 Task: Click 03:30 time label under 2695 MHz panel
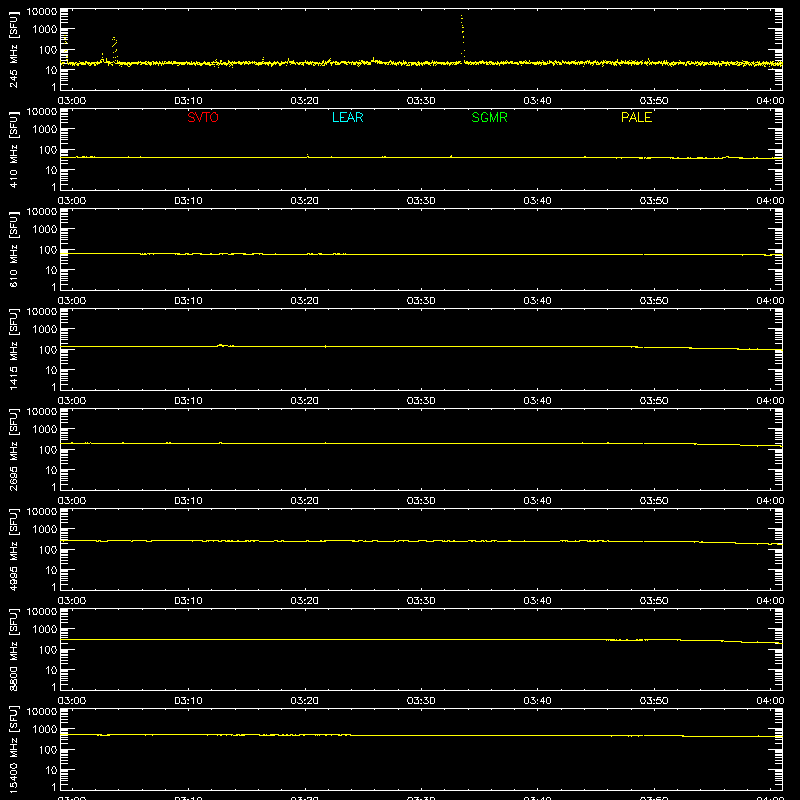[421, 501]
